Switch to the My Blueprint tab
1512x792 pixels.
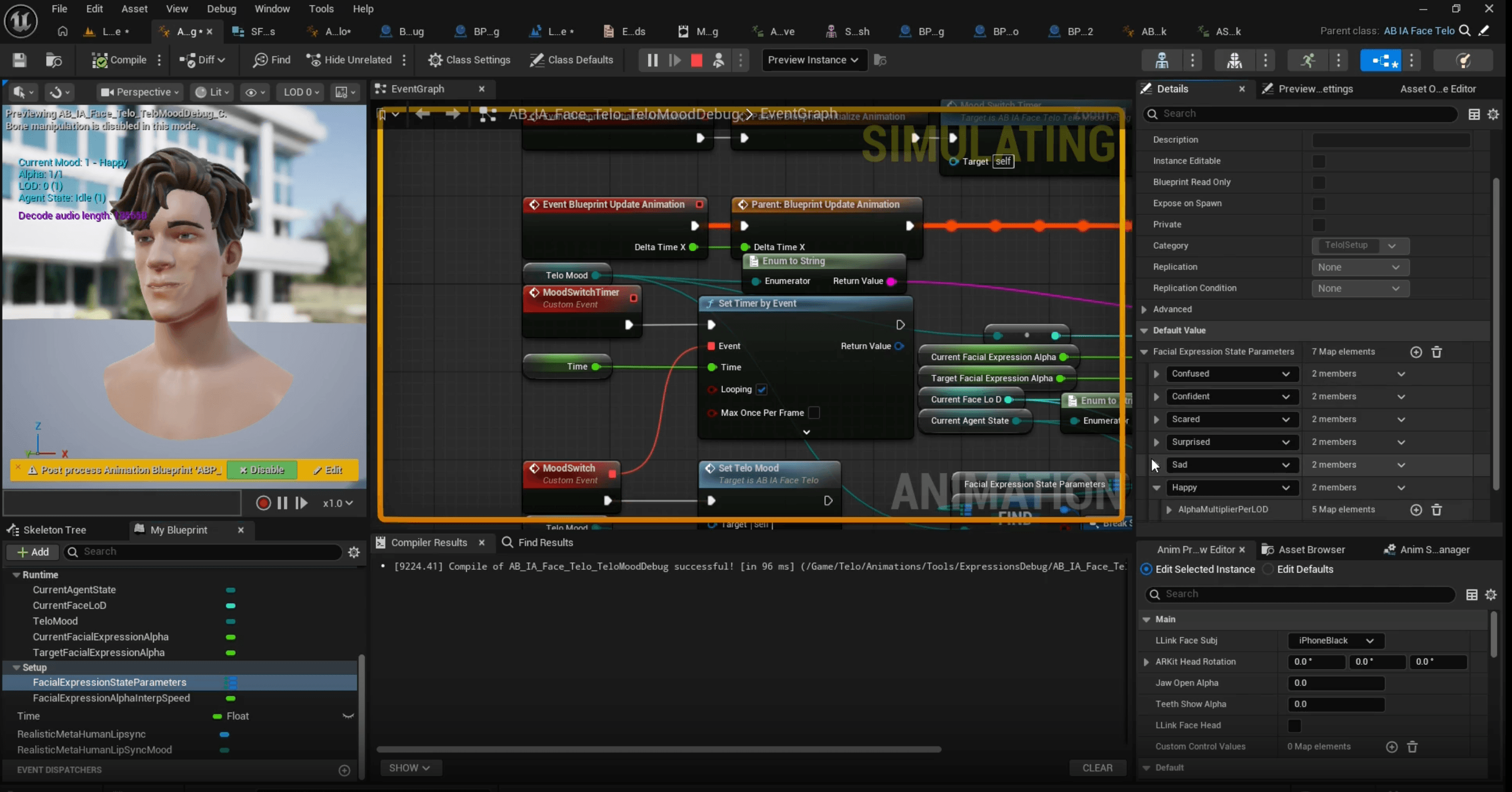178,530
